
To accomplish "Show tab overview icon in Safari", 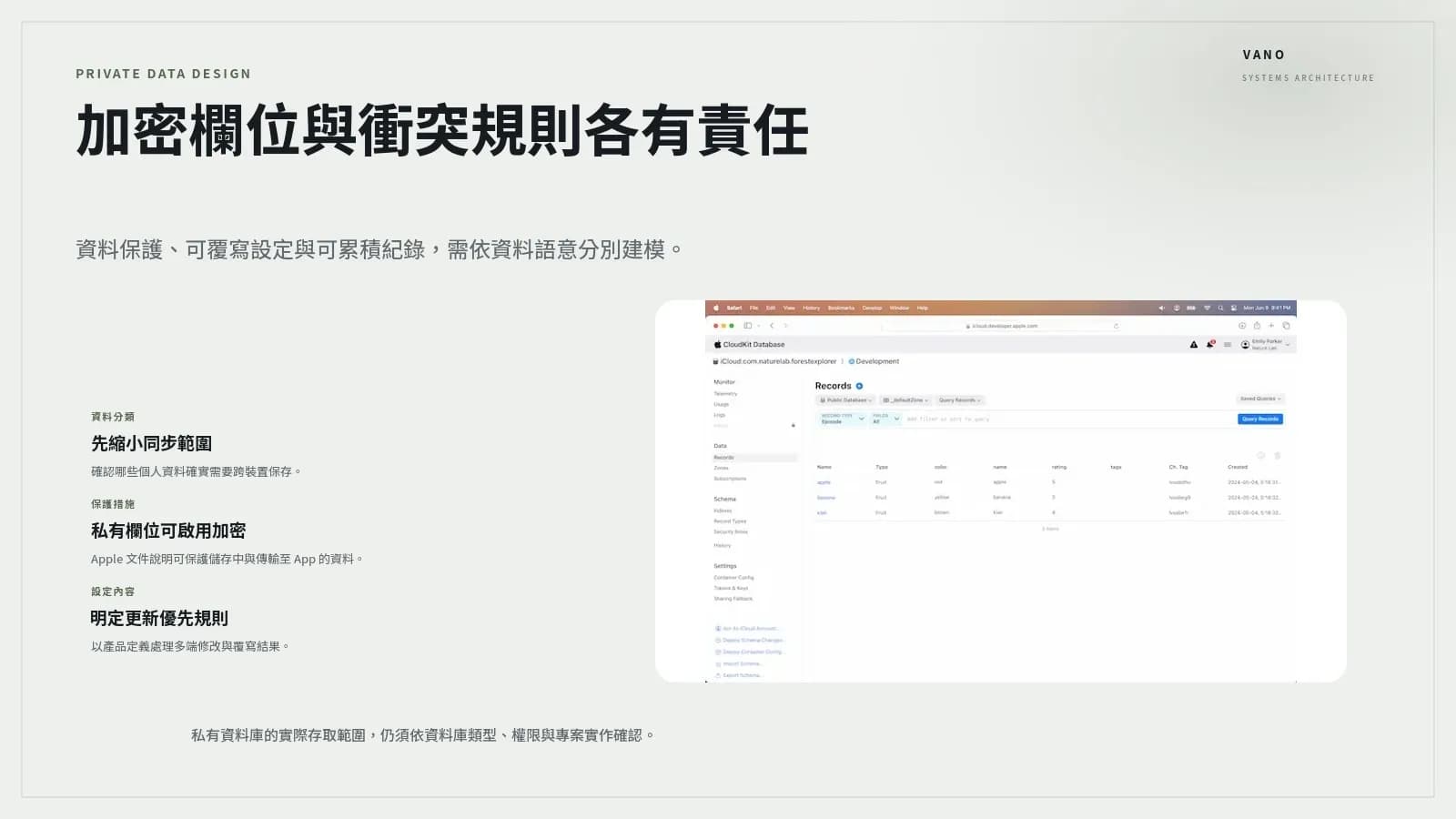I will click(1286, 325).
